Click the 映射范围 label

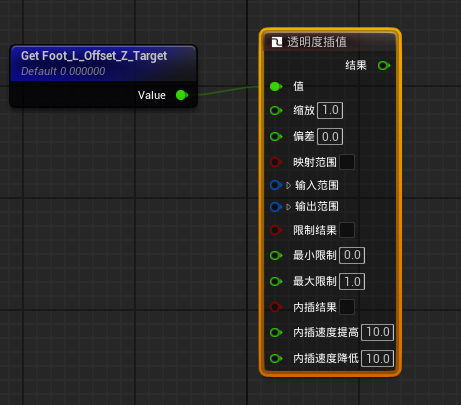[x=315, y=162]
